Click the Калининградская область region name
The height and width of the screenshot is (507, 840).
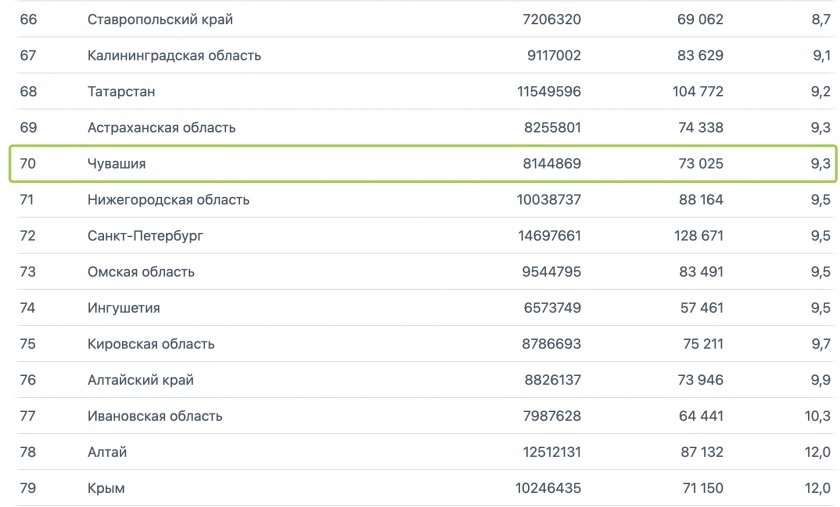click(x=174, y=55)
